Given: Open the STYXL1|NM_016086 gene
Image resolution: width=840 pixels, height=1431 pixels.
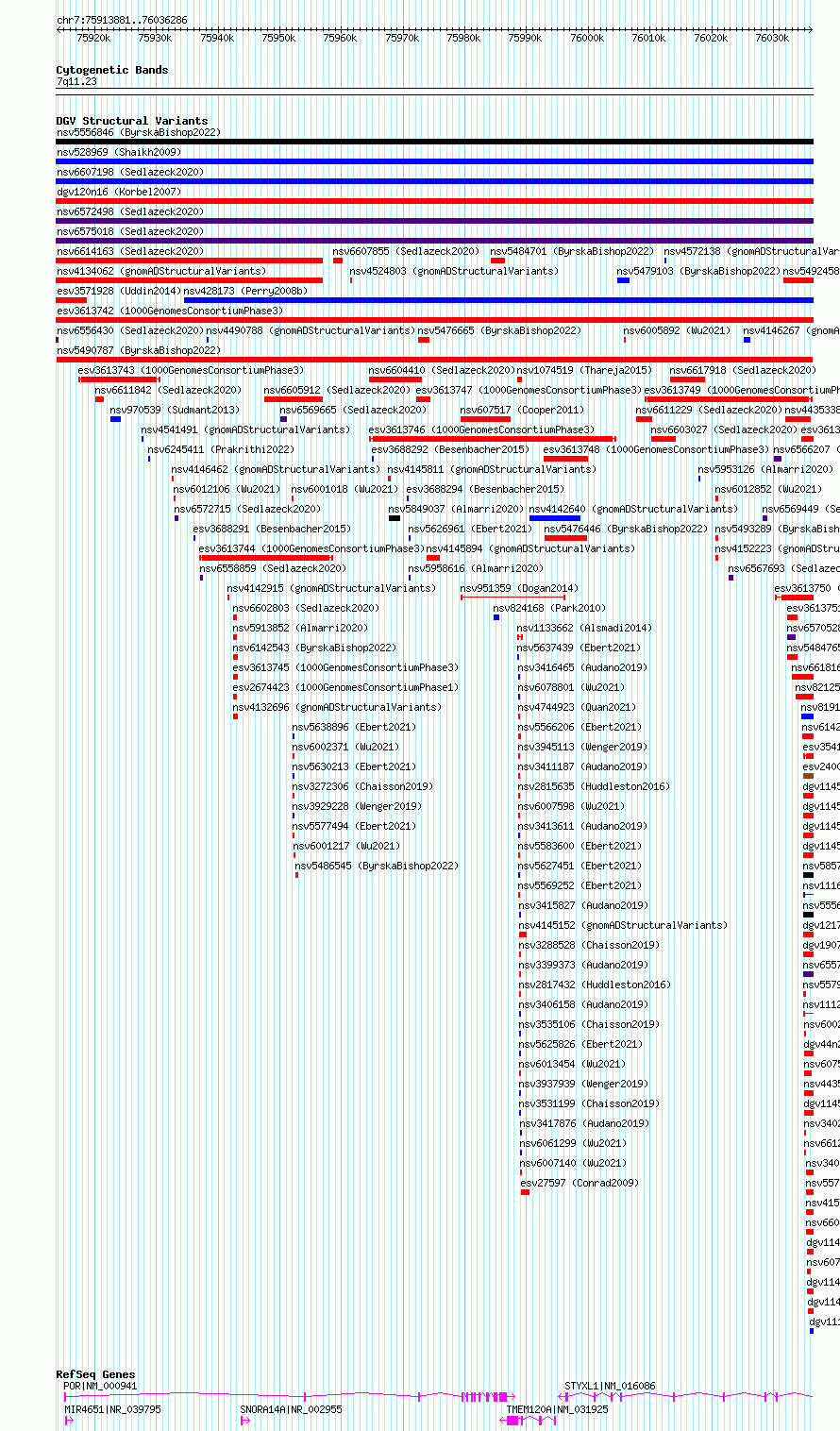Looking at the screenshot, I should click(x=610, y=1386).
